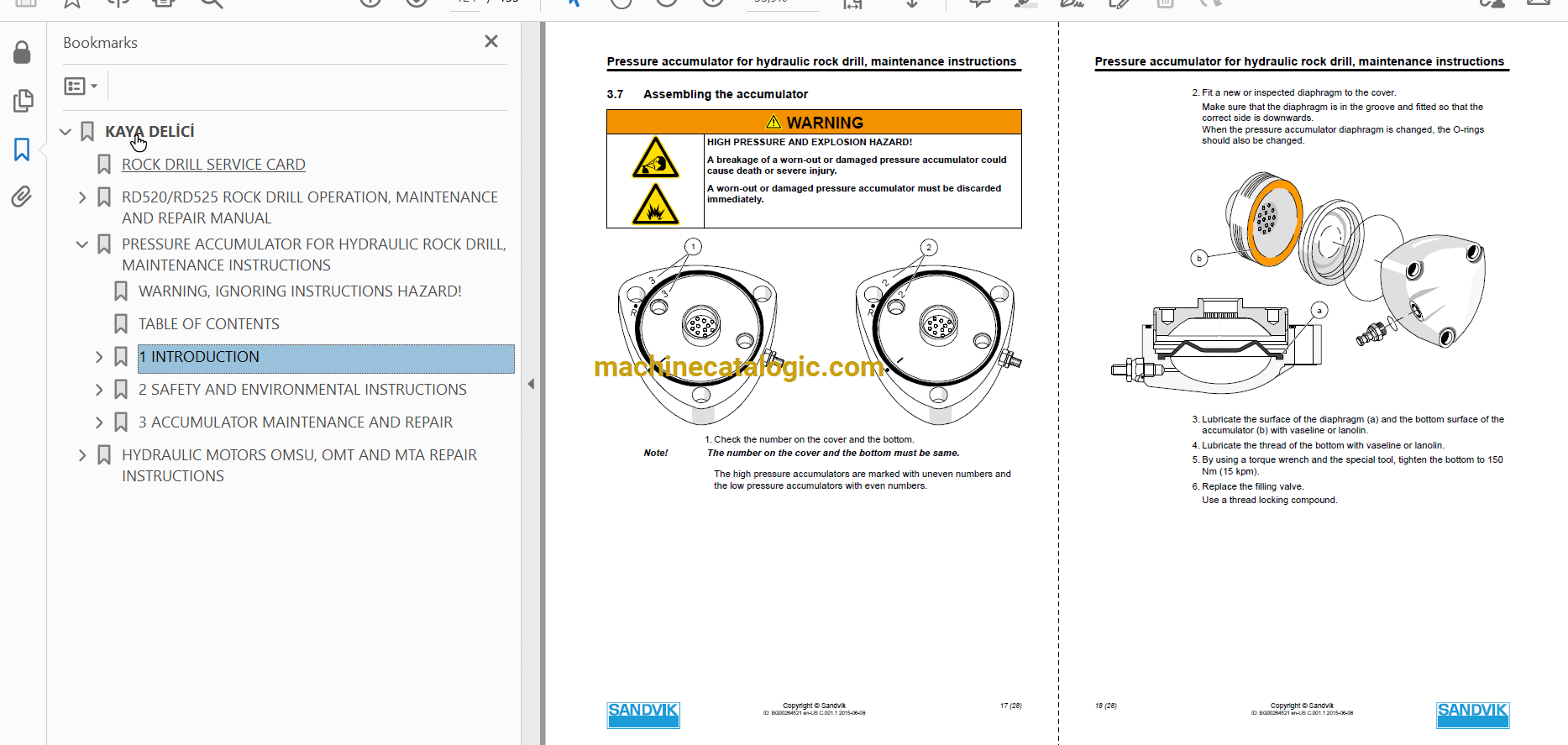1568x745 pixels.
Task: Click bookmark icon beside Table of Contents
Action: 121,324
